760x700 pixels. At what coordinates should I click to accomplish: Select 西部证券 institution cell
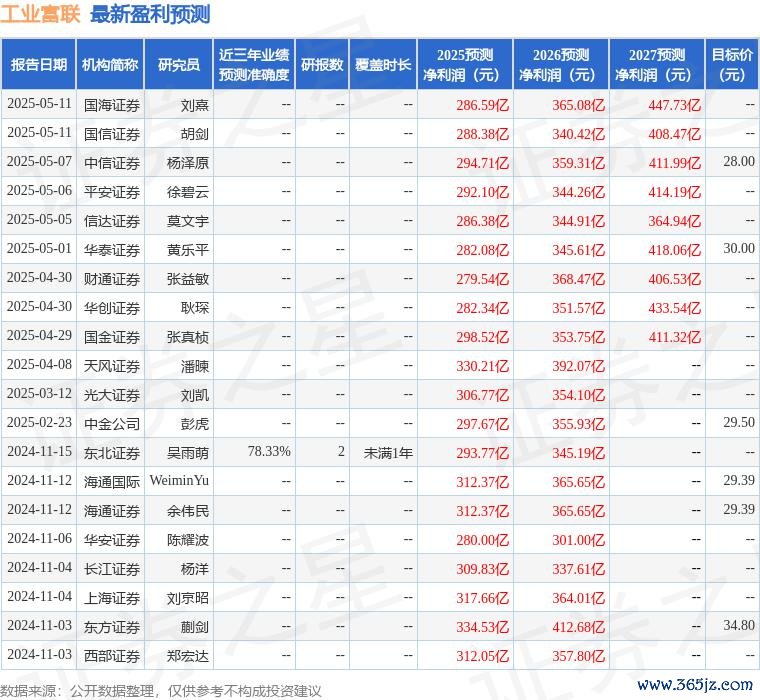(x=112, y=656)
